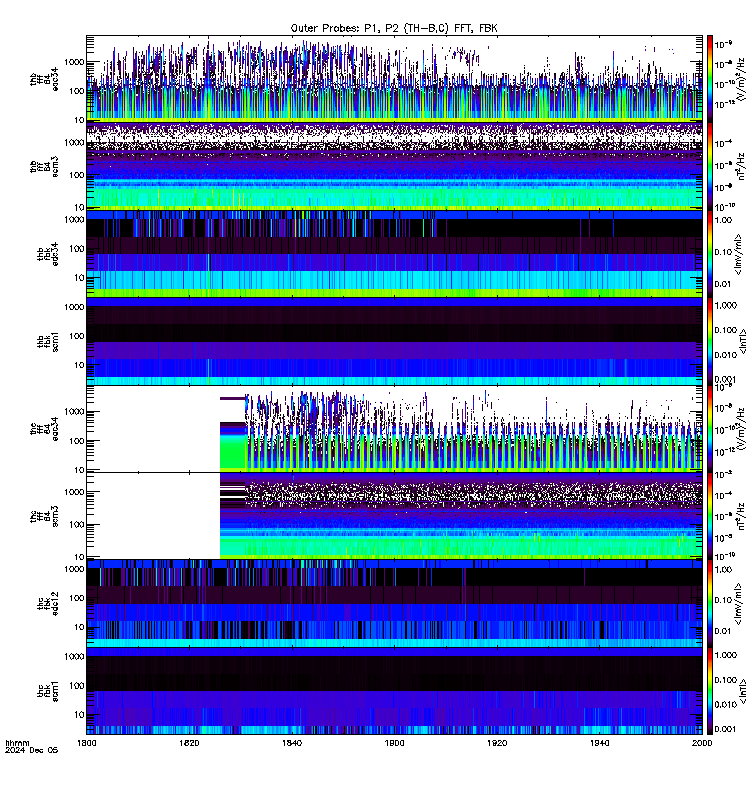Select the thb fbk edc34 axis label
Image resolution: width=750 pixels, height=800 pixels.
click(48, 254)
